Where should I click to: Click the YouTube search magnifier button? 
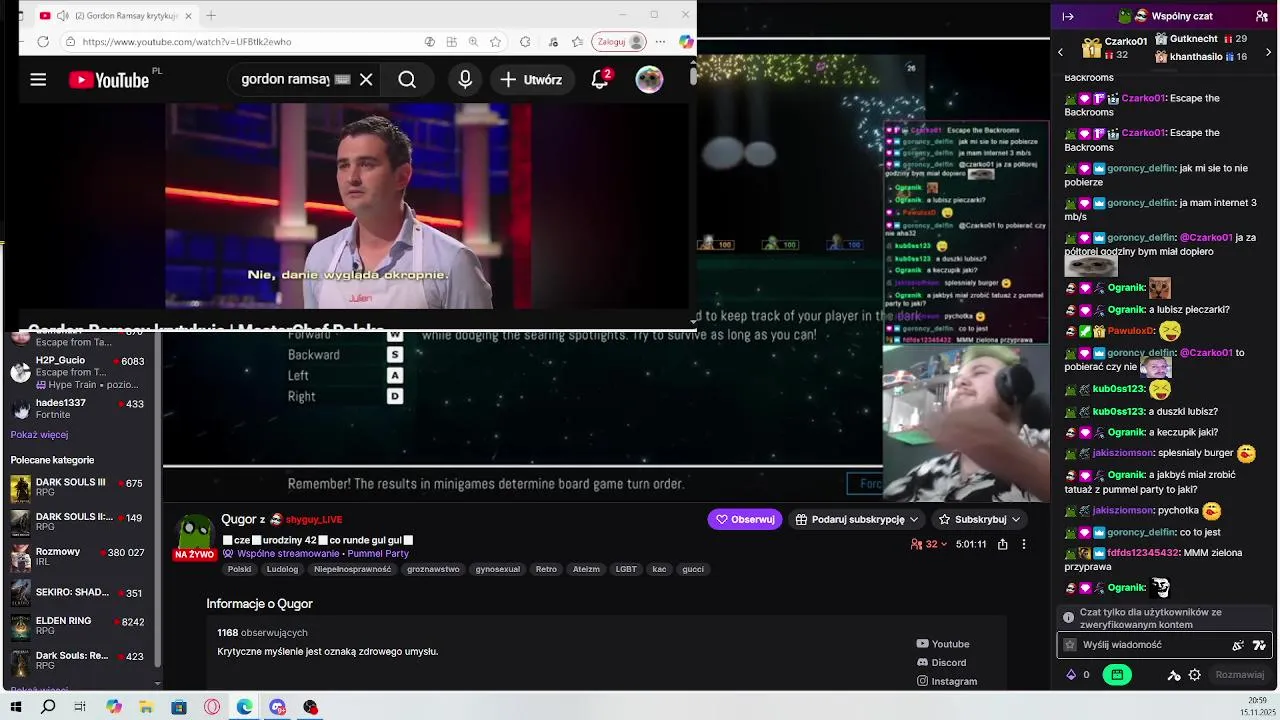[x=407, y=80]
